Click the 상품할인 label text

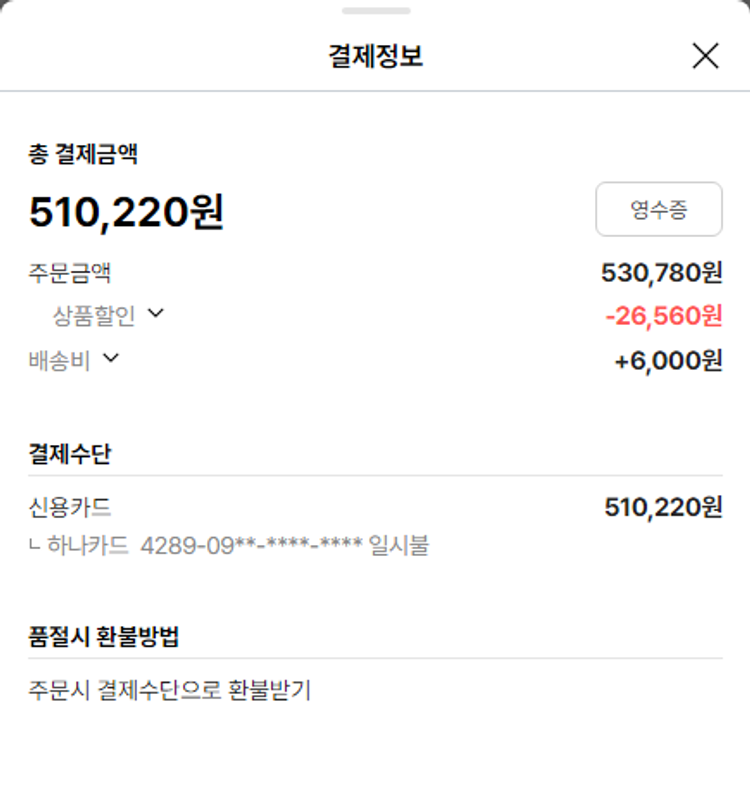[93, 316]
